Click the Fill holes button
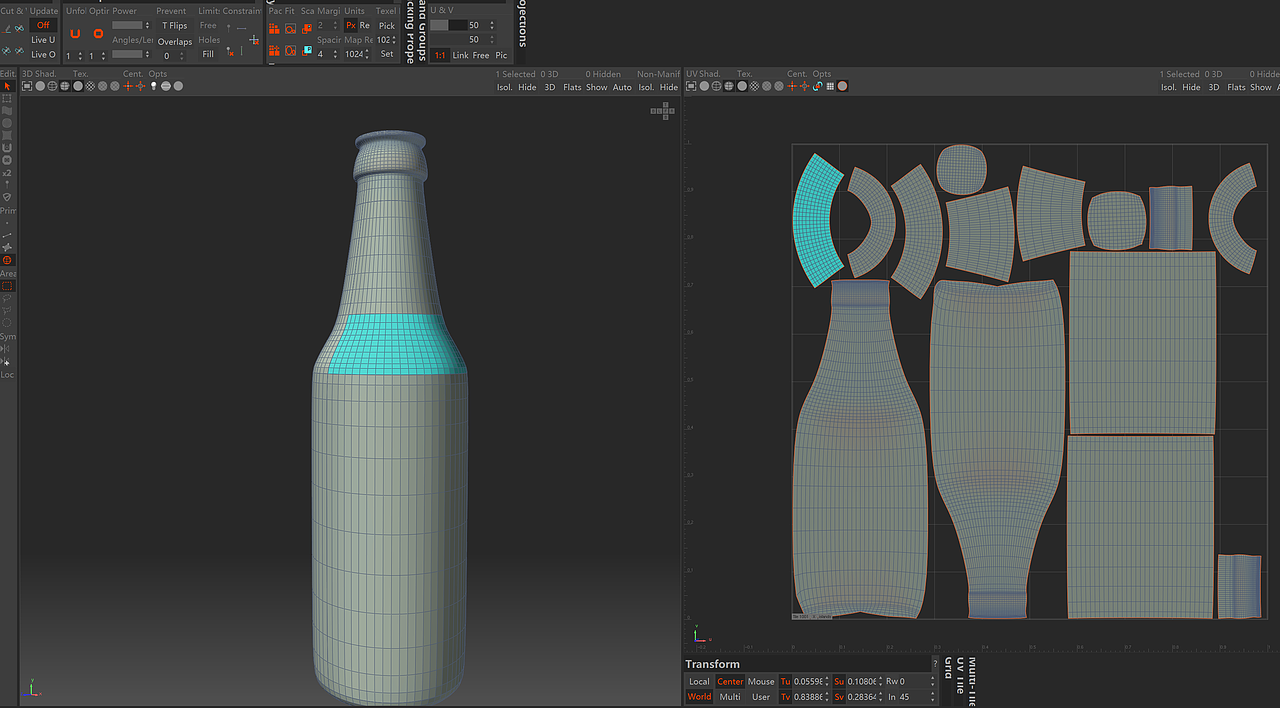 pos(208,54)
